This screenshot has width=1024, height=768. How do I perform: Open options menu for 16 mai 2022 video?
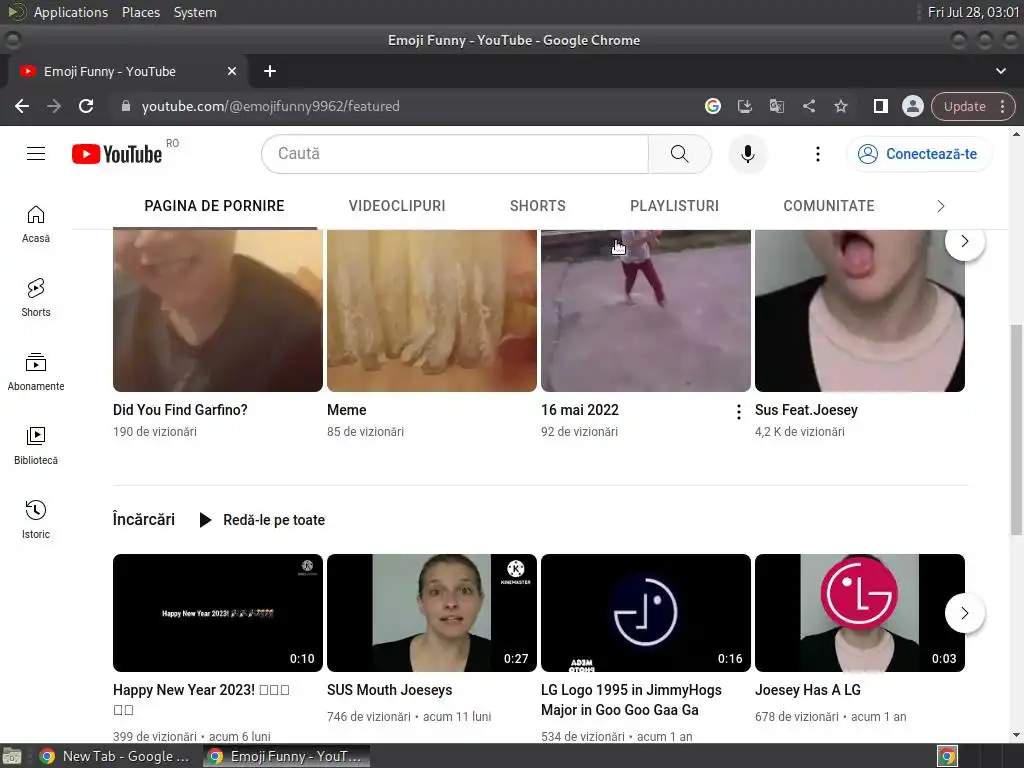pos(739,411)
